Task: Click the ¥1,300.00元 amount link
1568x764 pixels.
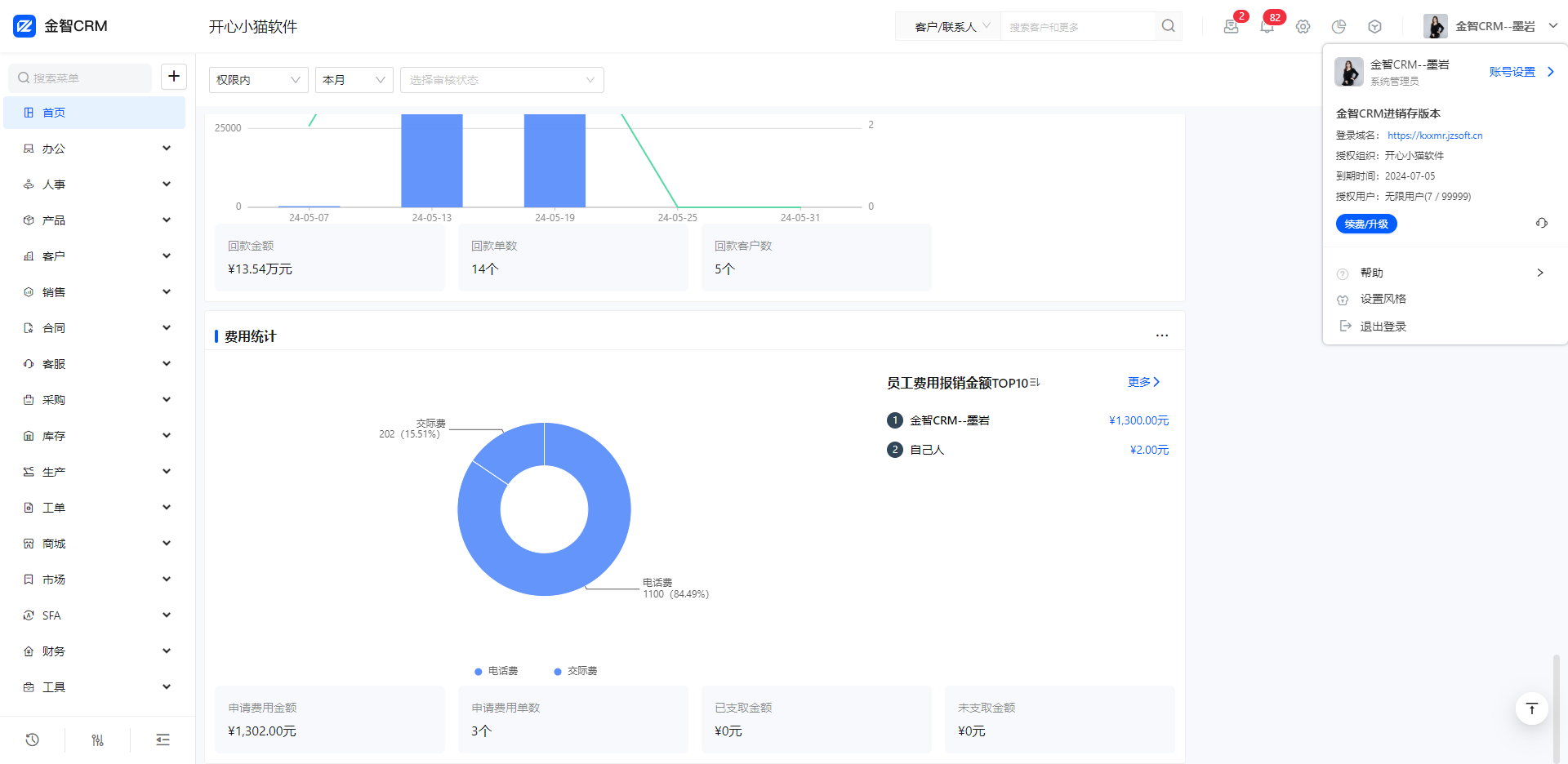Action: tap(1138, 420)
